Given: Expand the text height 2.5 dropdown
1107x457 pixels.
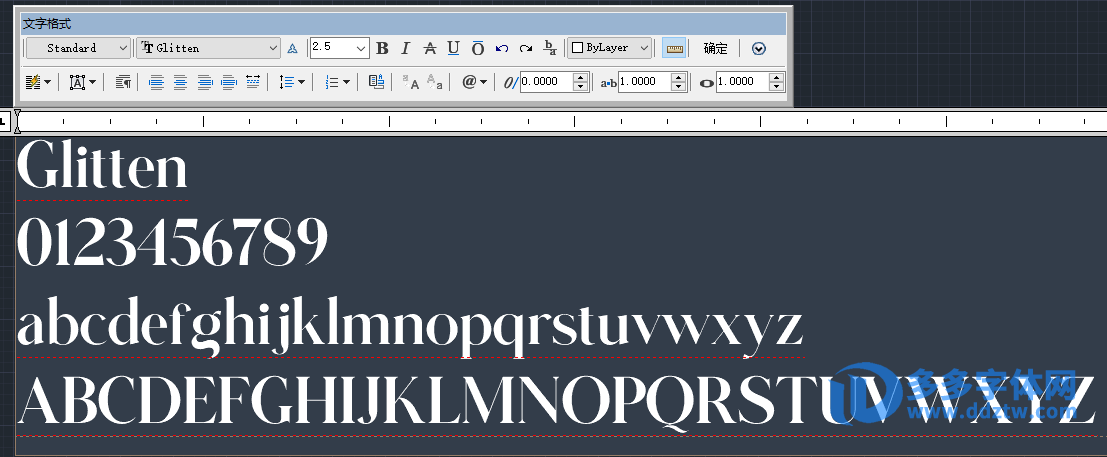Looking at the screenshot, I should (361, 48).
